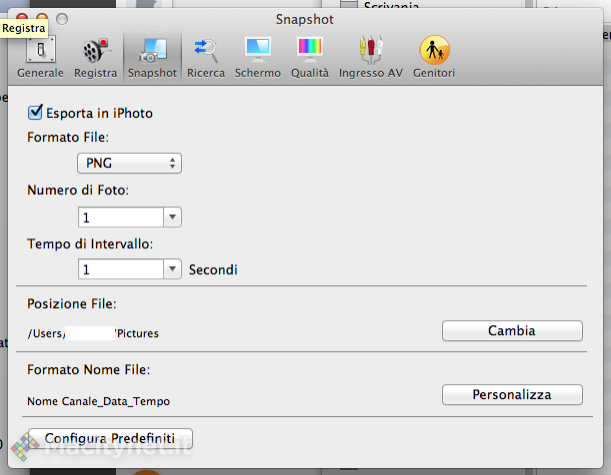
Task: Open the Registra recording settings
Action: (x=95, y=56)
